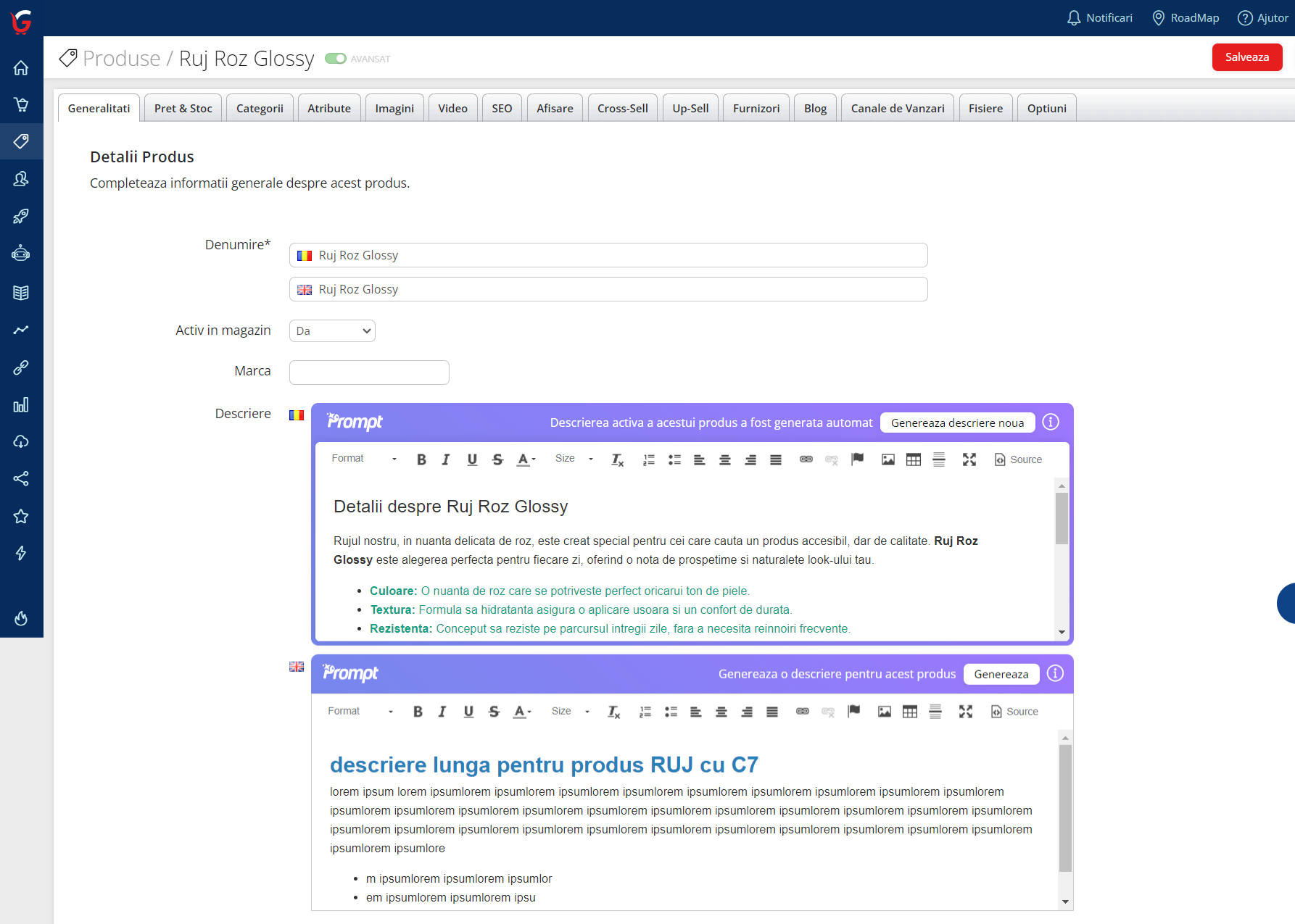1295x924 pixels.
Task: Switch to the Pret & Stoc tab
Action: pos(183,108)
